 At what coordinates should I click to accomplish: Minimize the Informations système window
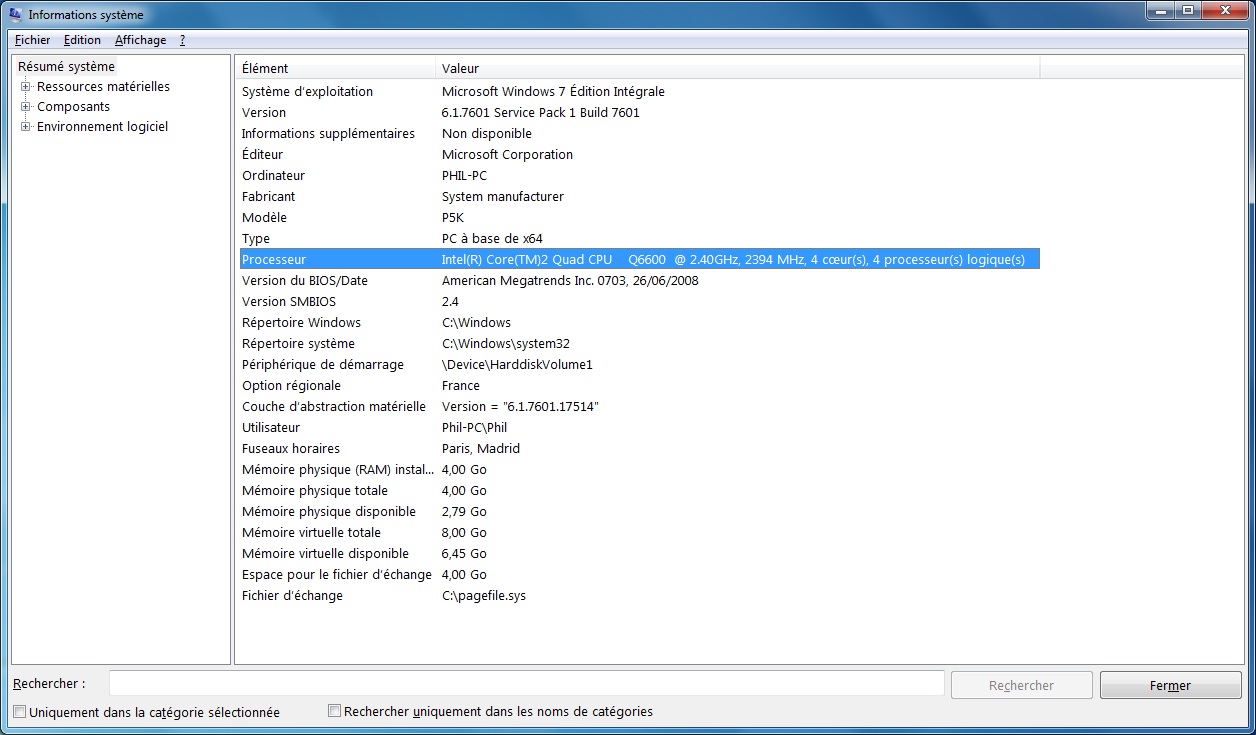tap(1163, 10)
